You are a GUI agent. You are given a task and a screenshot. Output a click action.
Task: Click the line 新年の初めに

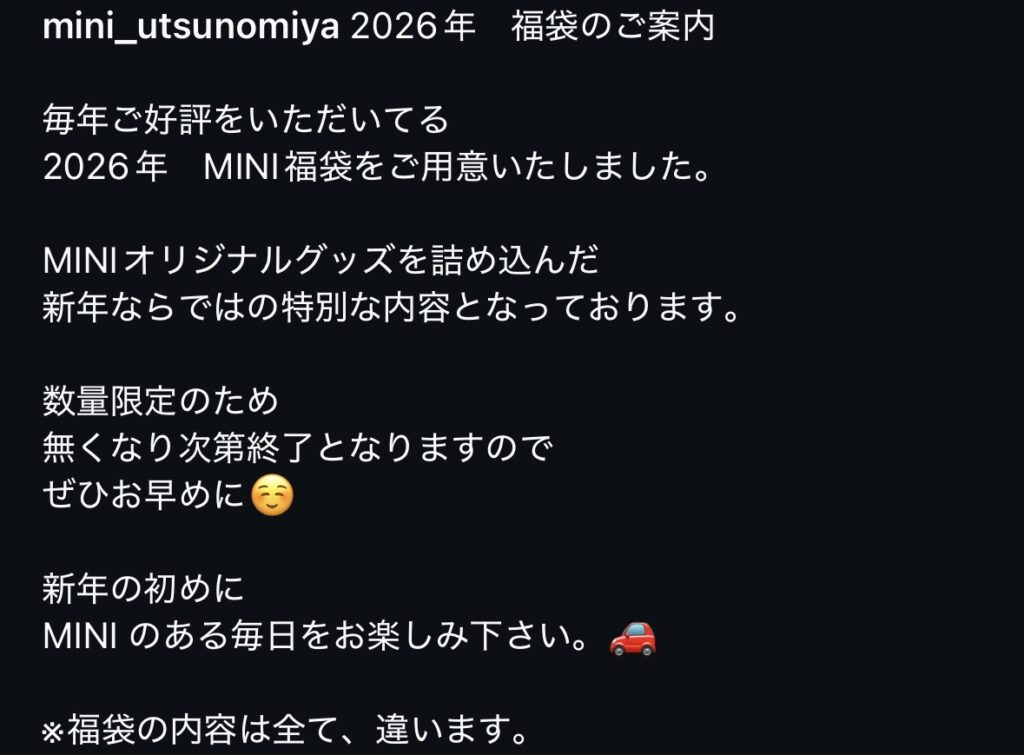point(144,588)
